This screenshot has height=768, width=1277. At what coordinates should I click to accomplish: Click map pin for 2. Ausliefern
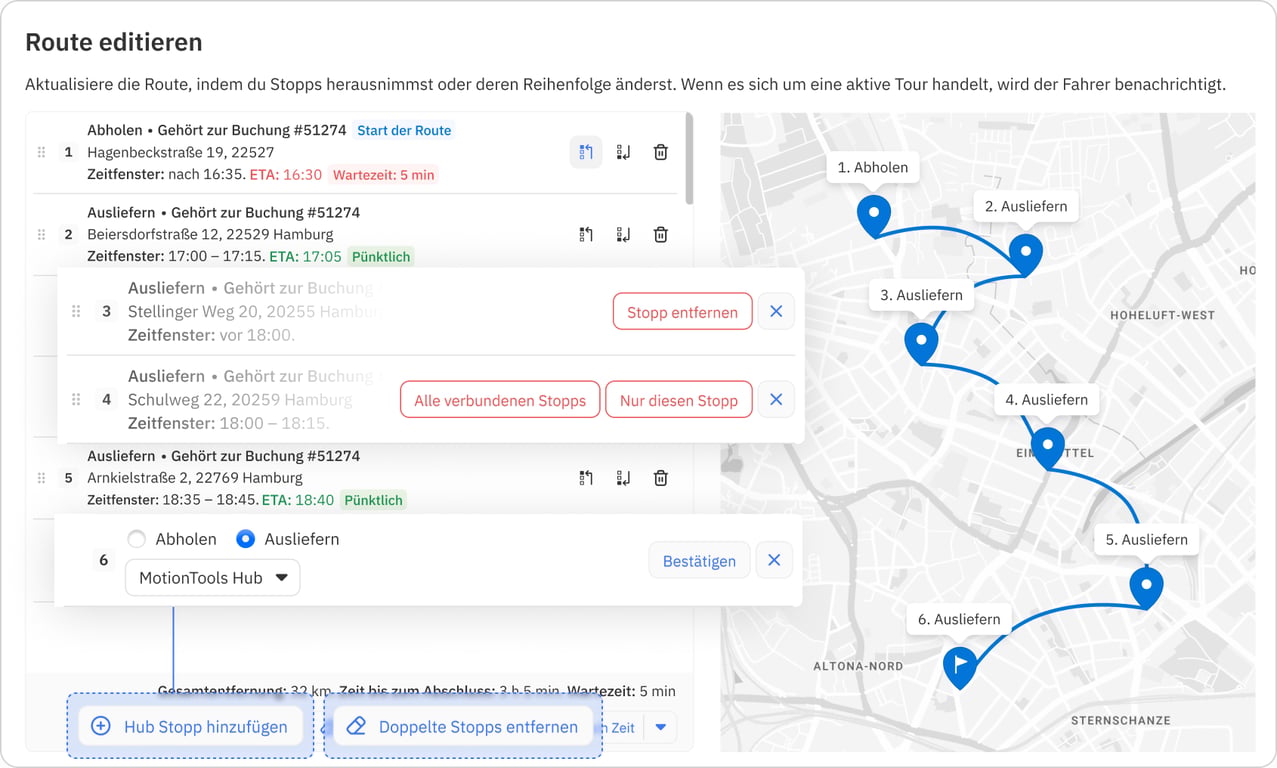pos(1026,255)
